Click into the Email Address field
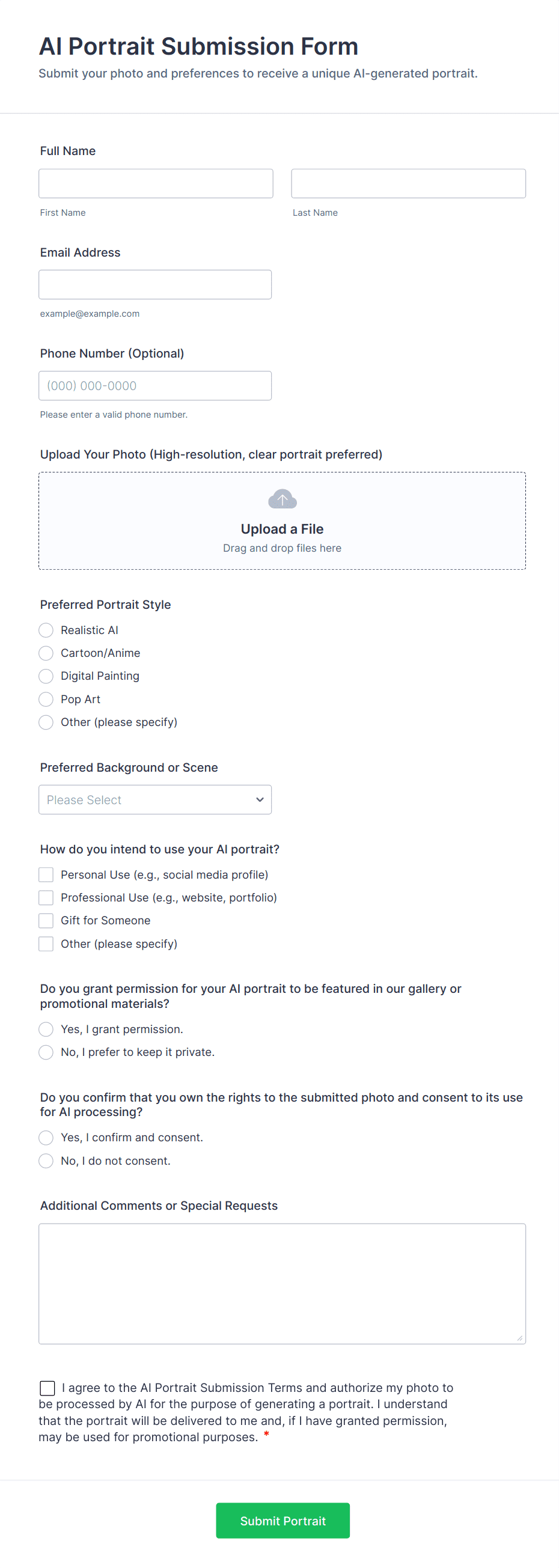The image size is (559, 1568). click(154, 284)
